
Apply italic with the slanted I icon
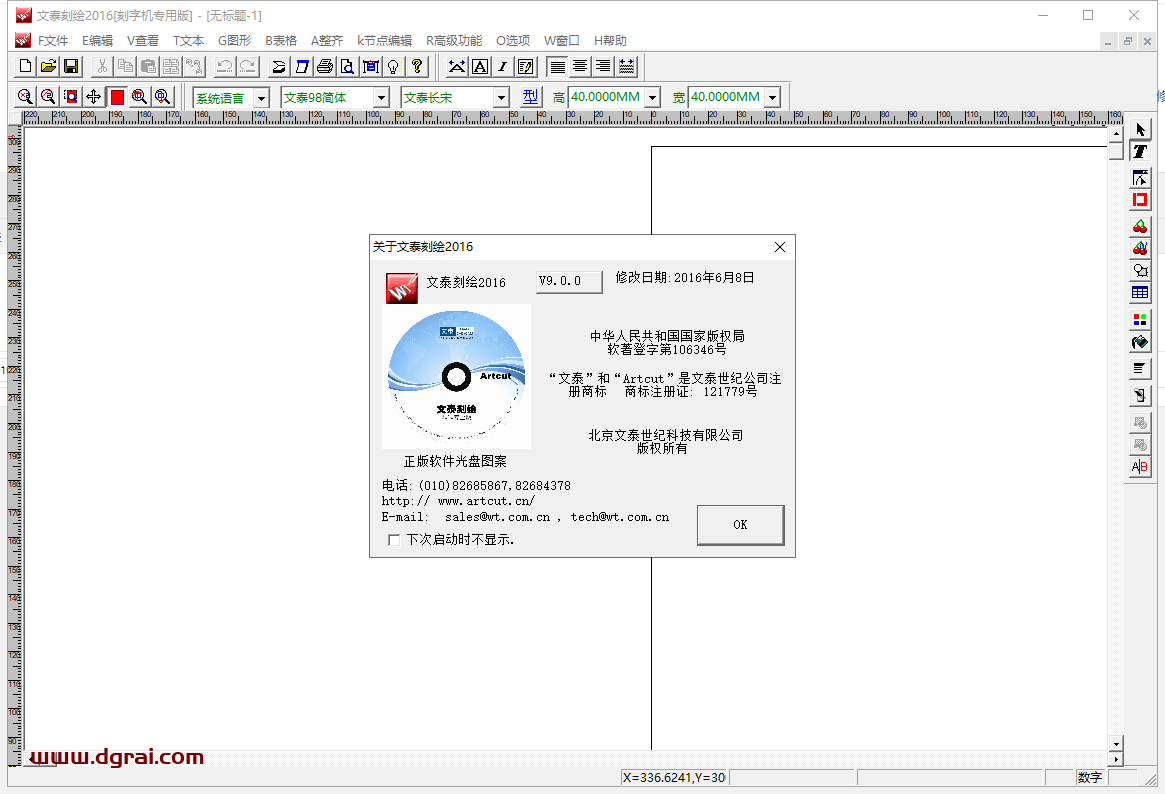(x=503, y=67)
